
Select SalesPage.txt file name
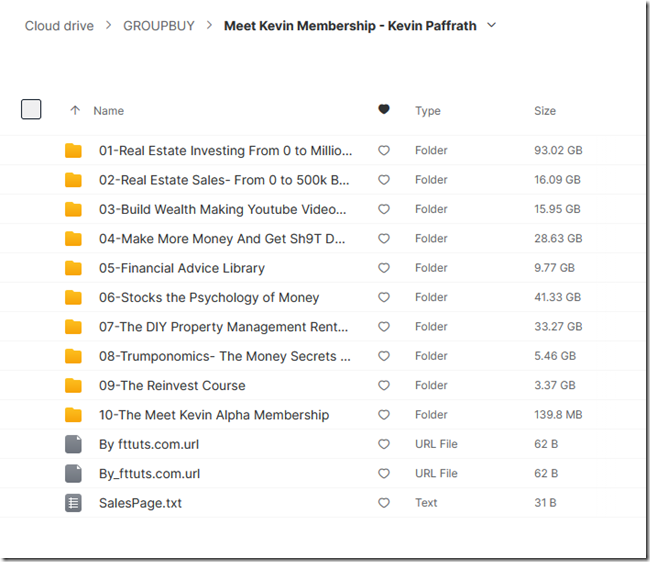coord(140,503)
